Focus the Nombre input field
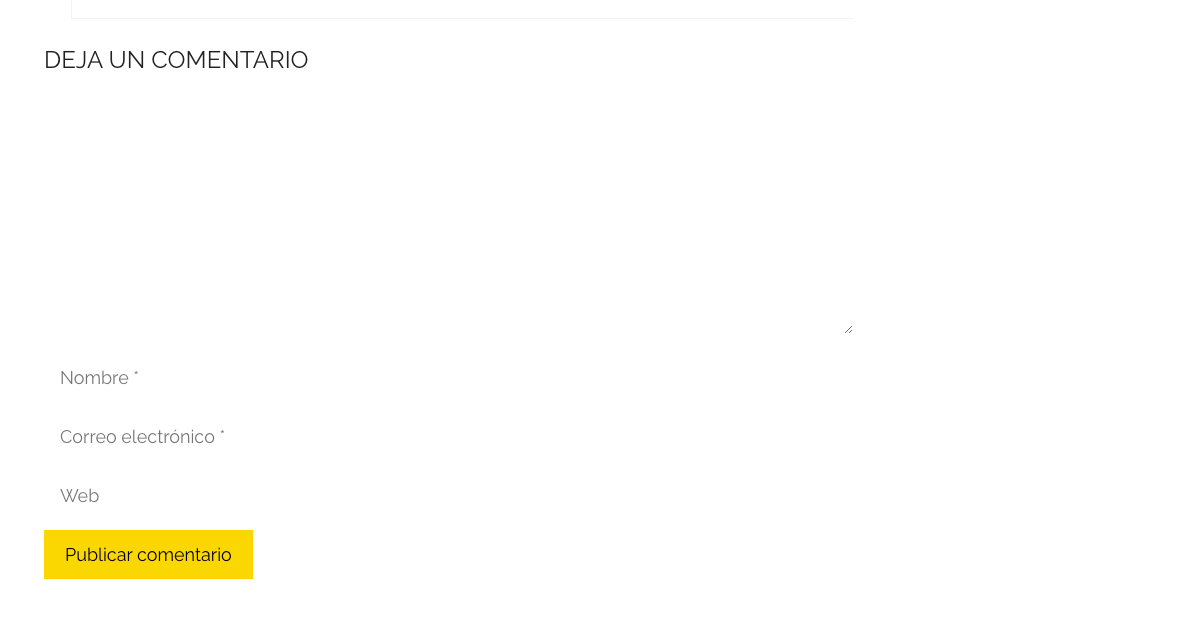This screenshot has width=1197, height=638. pyautogui.click(x=449, y=378)
